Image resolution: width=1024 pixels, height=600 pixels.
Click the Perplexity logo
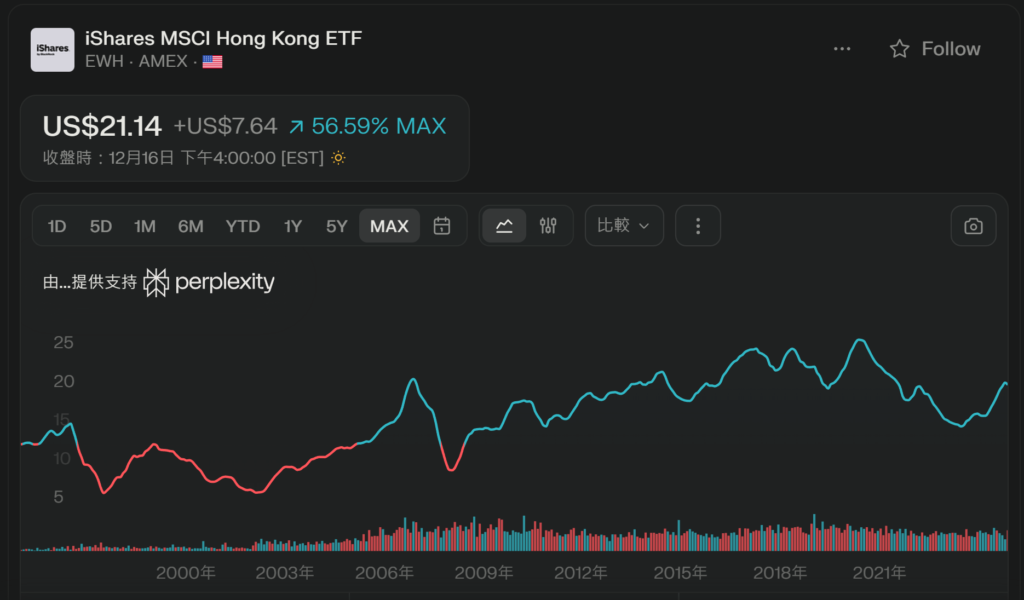(x=209, y=282)
